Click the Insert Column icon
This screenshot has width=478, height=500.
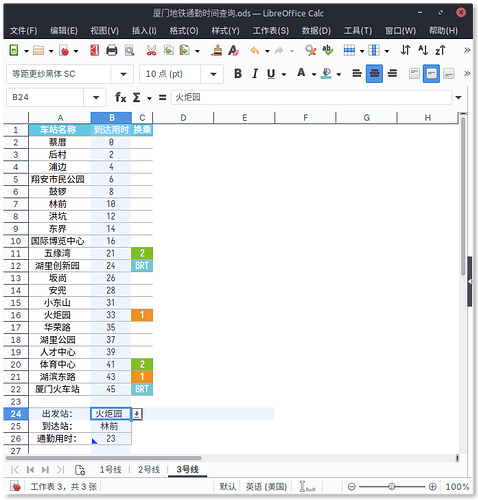coord(374,50)
